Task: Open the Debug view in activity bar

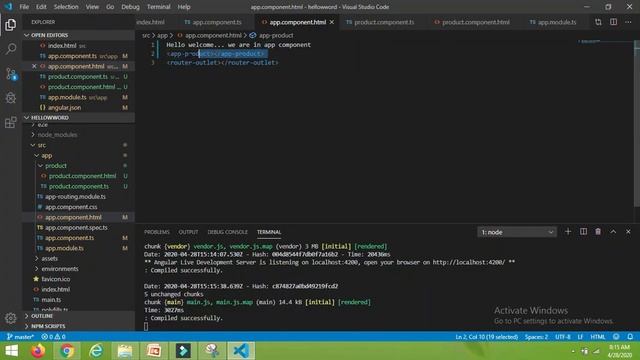Action: pyautogui.click(x=11, y=98)
